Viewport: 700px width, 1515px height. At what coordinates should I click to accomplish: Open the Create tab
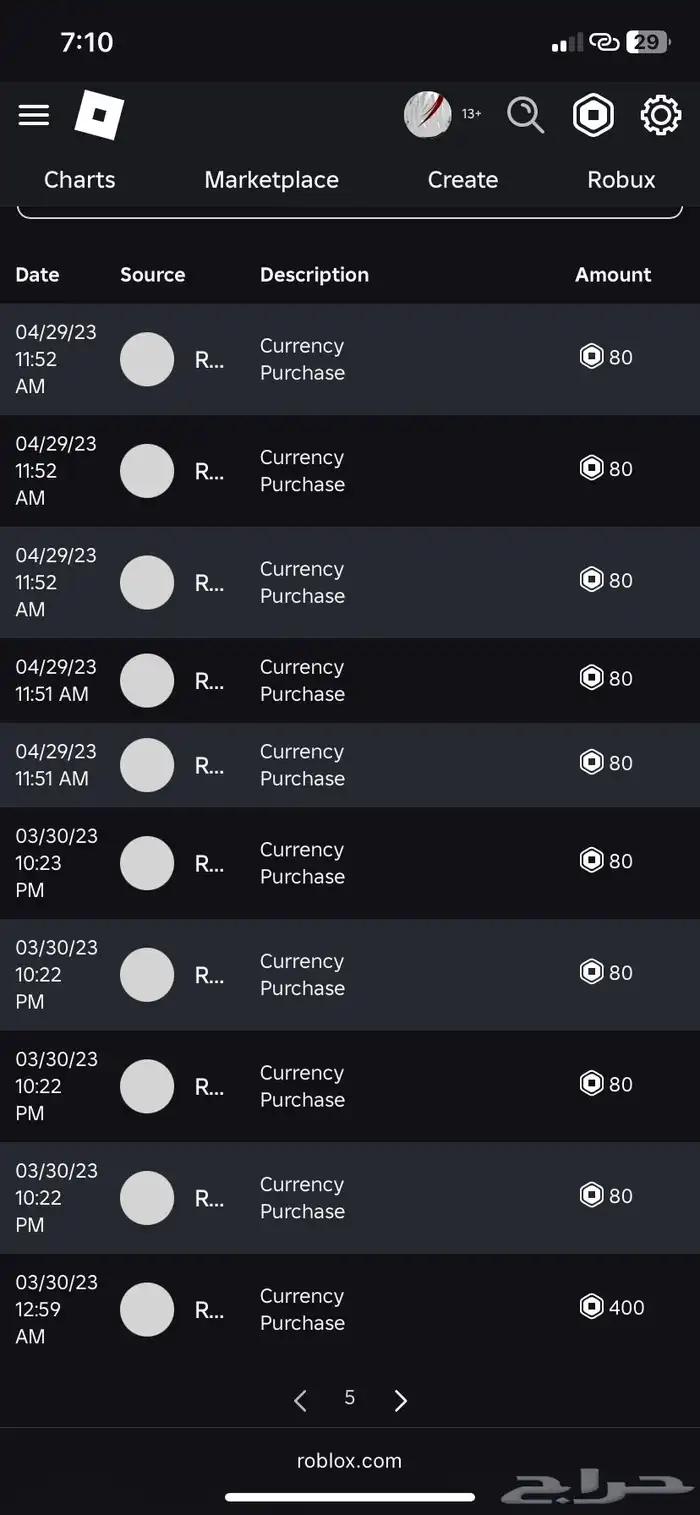[462, 180]
